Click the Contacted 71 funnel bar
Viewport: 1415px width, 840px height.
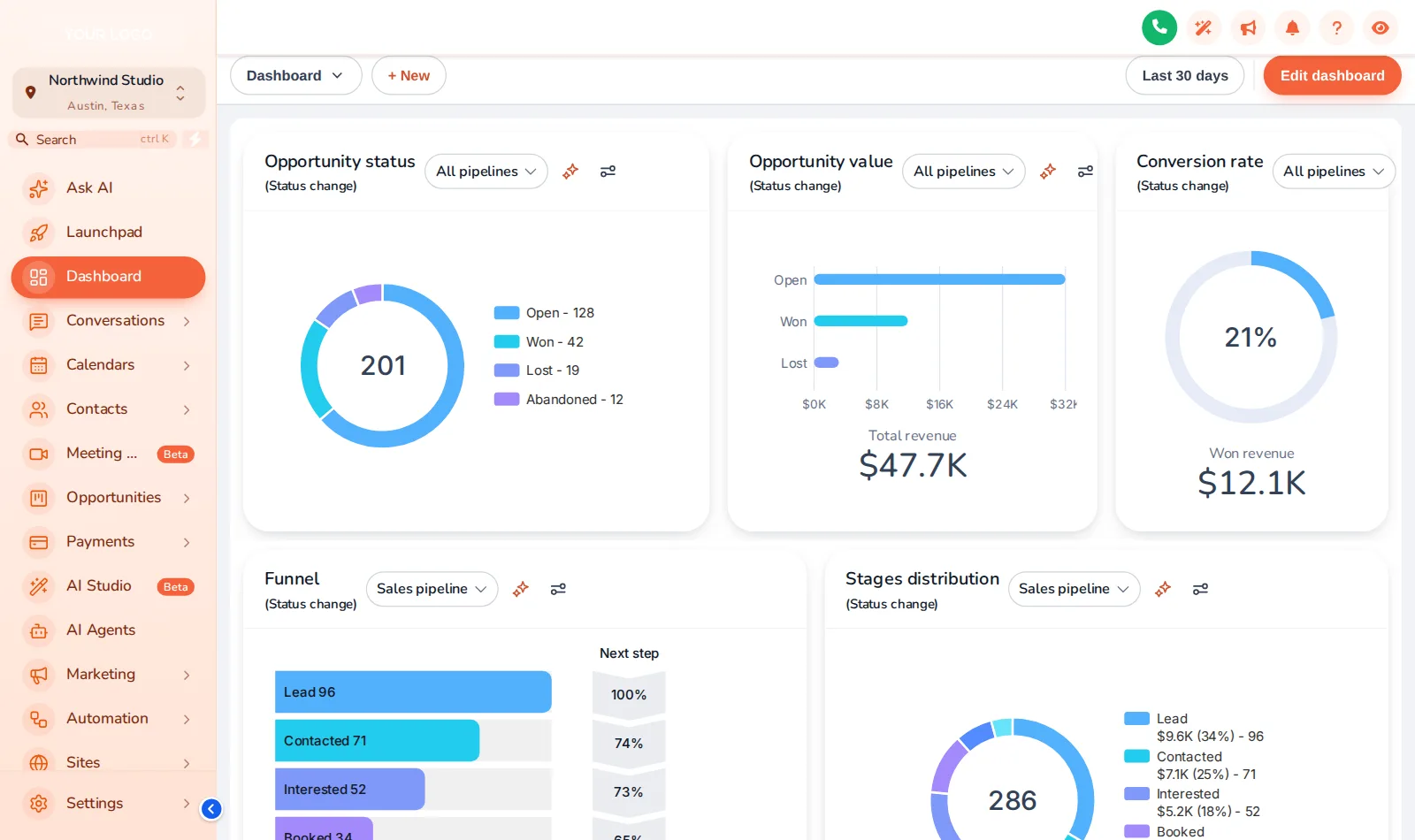point(377,740)
